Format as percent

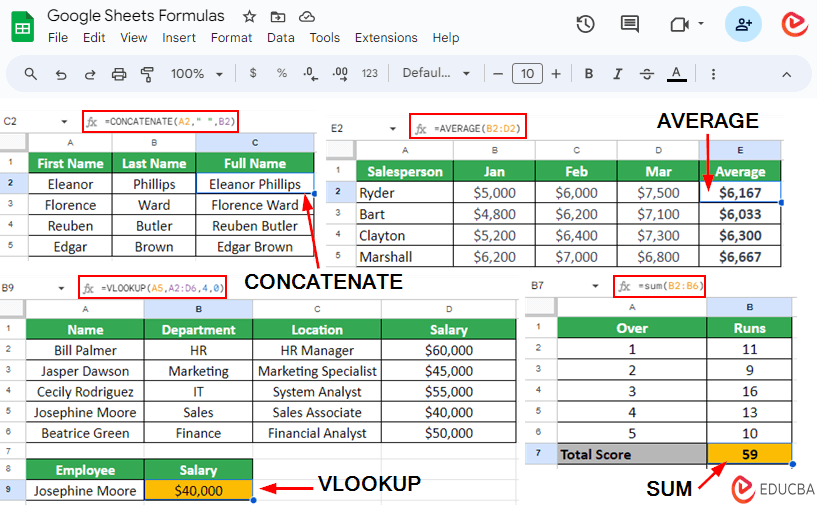click(x=282, y=73)
